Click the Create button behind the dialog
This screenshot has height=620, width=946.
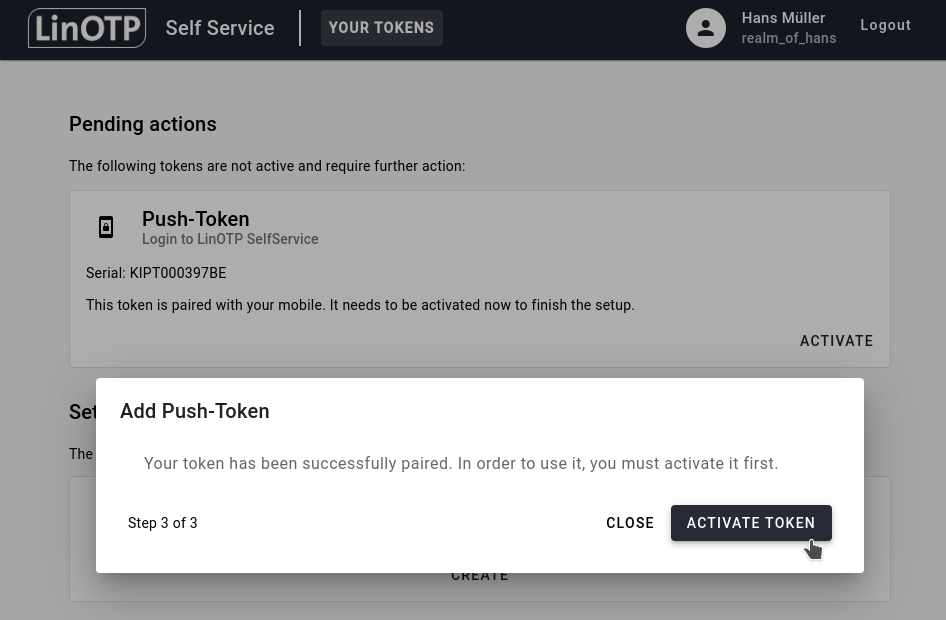480,577
